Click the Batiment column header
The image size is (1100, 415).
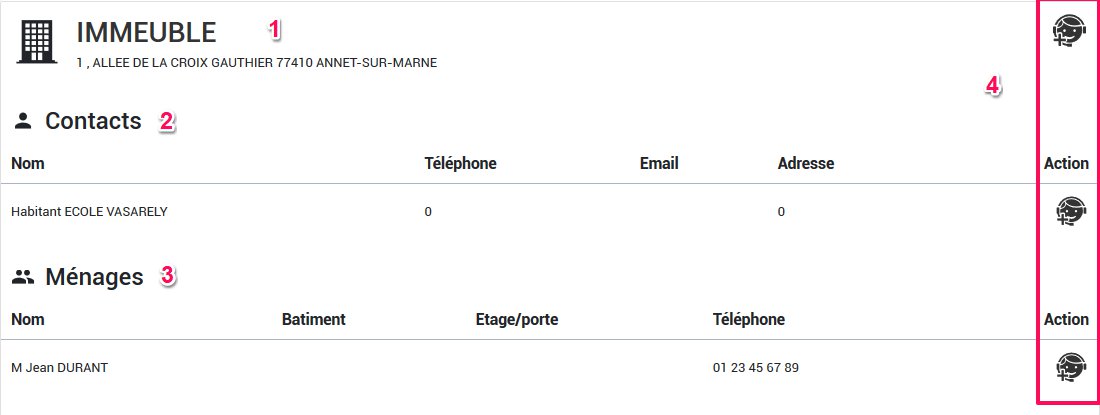click(x=313, y=319)
